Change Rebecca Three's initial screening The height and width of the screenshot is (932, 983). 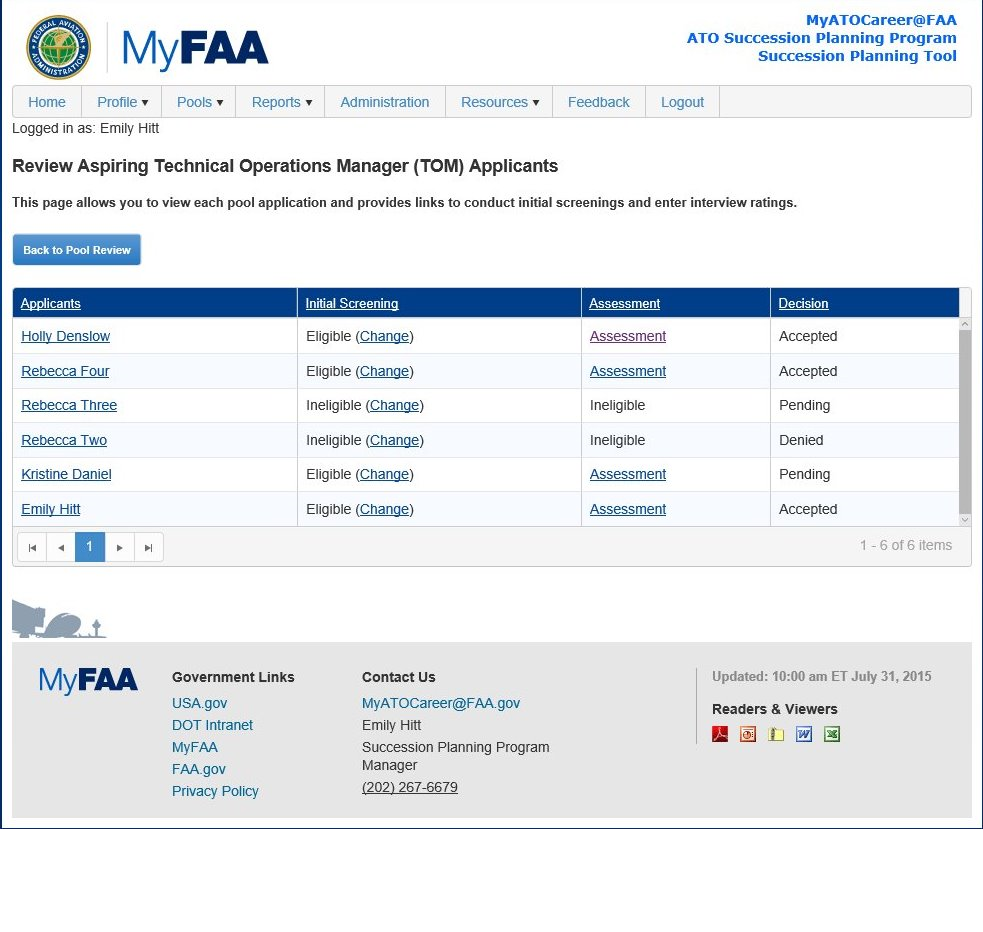coord(395,406)
